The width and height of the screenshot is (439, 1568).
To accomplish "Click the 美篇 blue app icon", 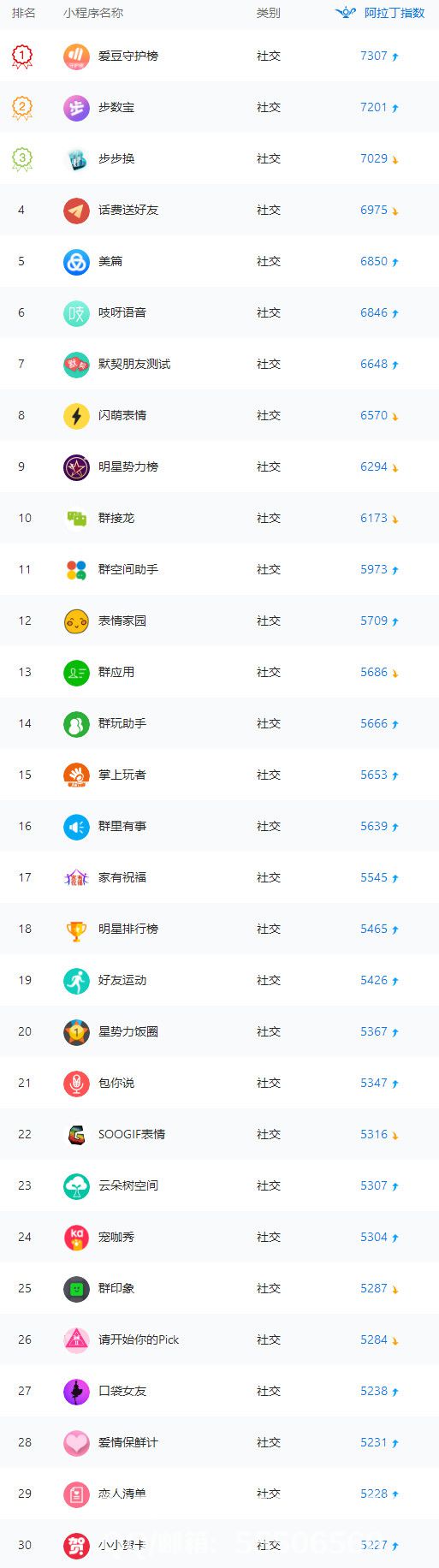I will click(76, 262).
